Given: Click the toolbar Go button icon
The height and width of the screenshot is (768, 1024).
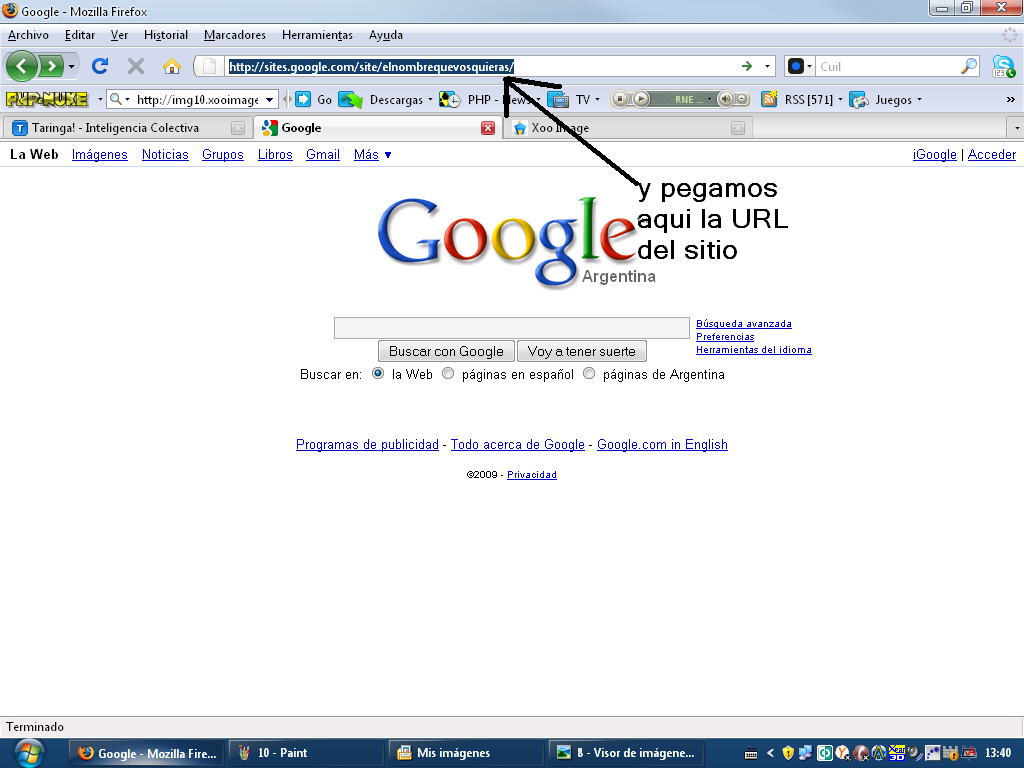Looking at the screenshot, I should 304,99.
